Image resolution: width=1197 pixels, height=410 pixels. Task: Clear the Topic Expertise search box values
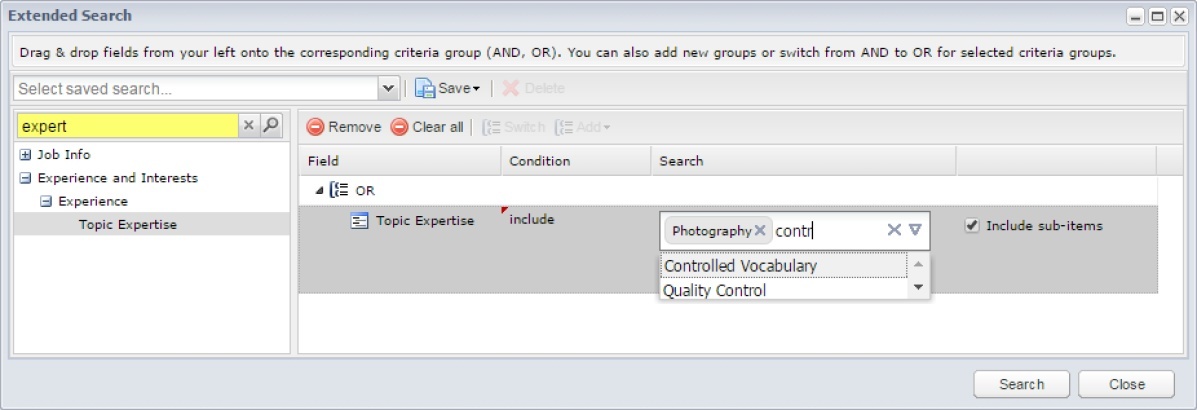pos(894,230)
